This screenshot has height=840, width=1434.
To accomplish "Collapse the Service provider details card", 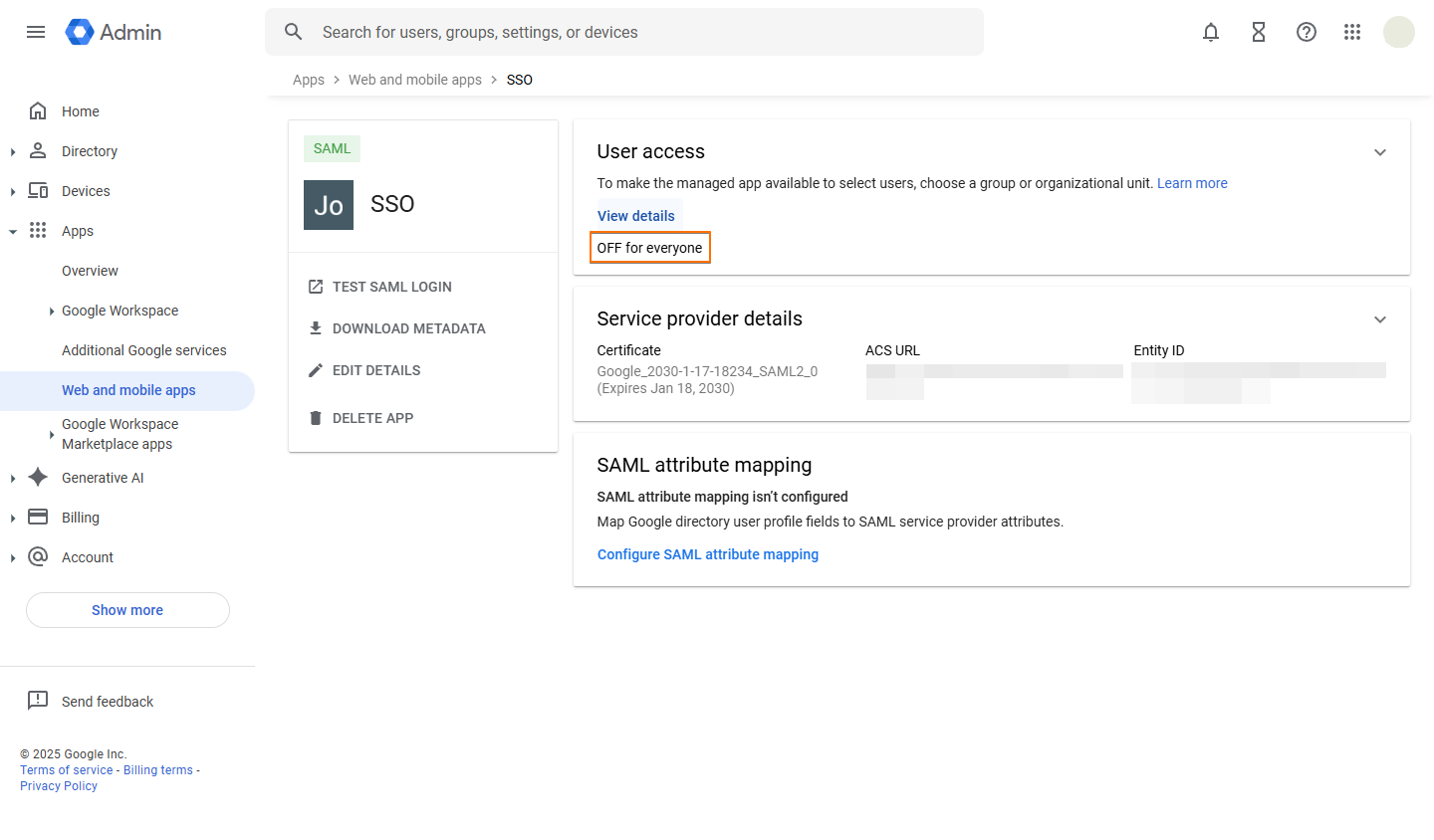I will [x=1380, y=318].
